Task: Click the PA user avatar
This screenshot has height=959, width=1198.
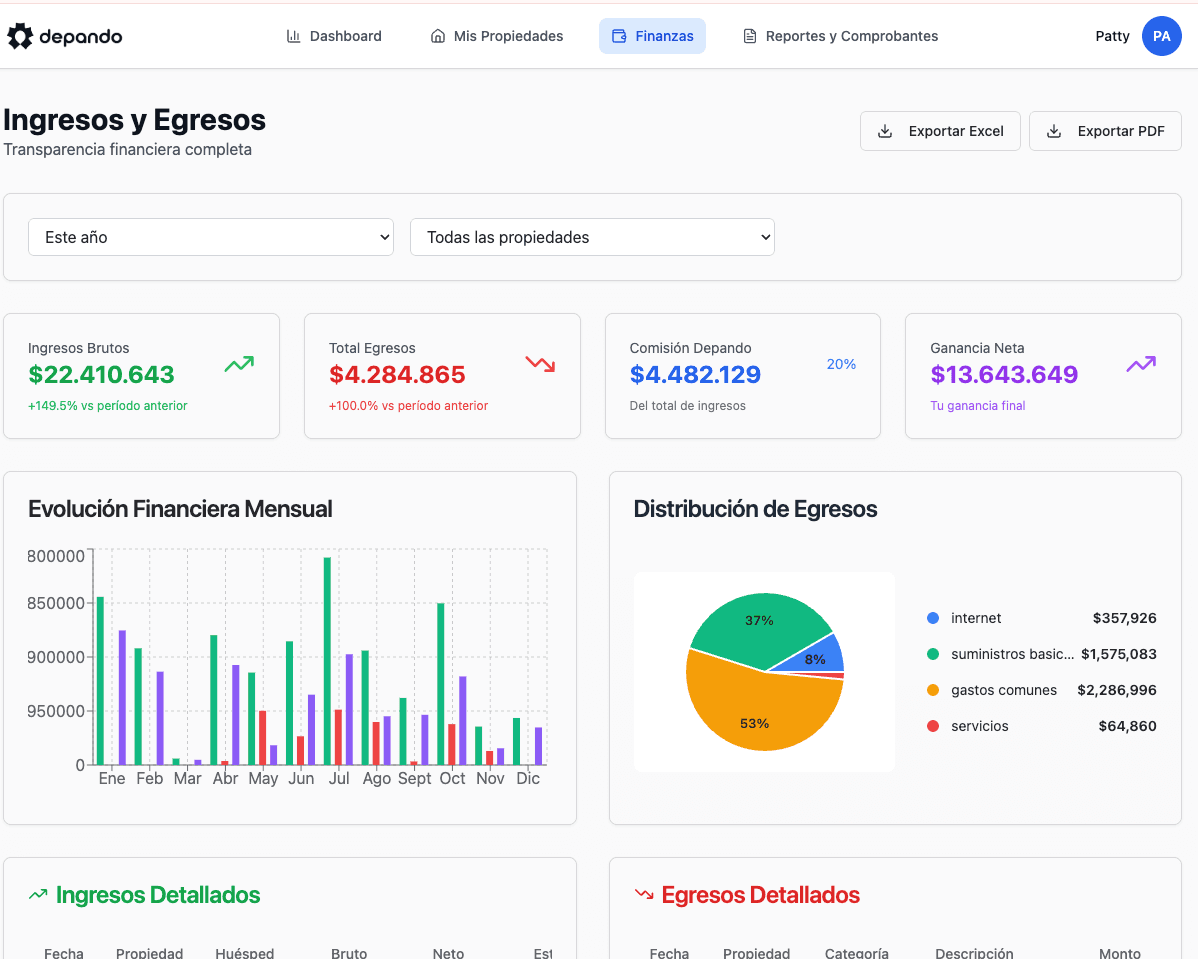Action: (x=1161, y=36)
